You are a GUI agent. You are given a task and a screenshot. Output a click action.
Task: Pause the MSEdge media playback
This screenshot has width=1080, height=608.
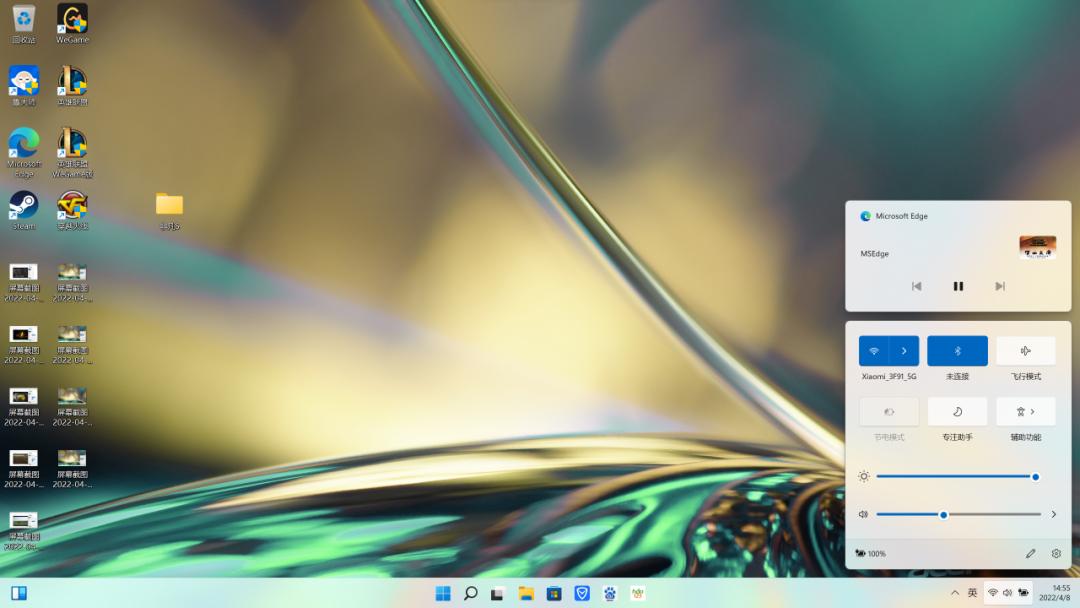tap(958, 286)
